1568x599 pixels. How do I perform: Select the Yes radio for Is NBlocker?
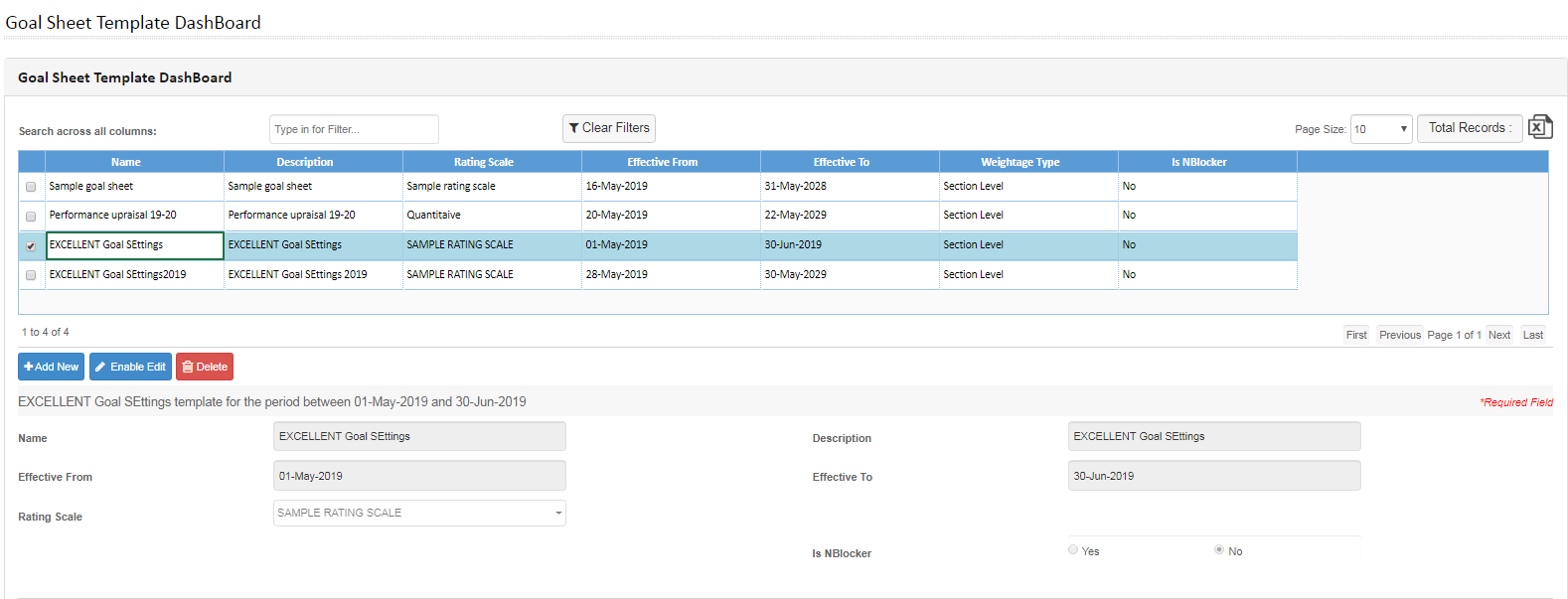click(1073, 549)
